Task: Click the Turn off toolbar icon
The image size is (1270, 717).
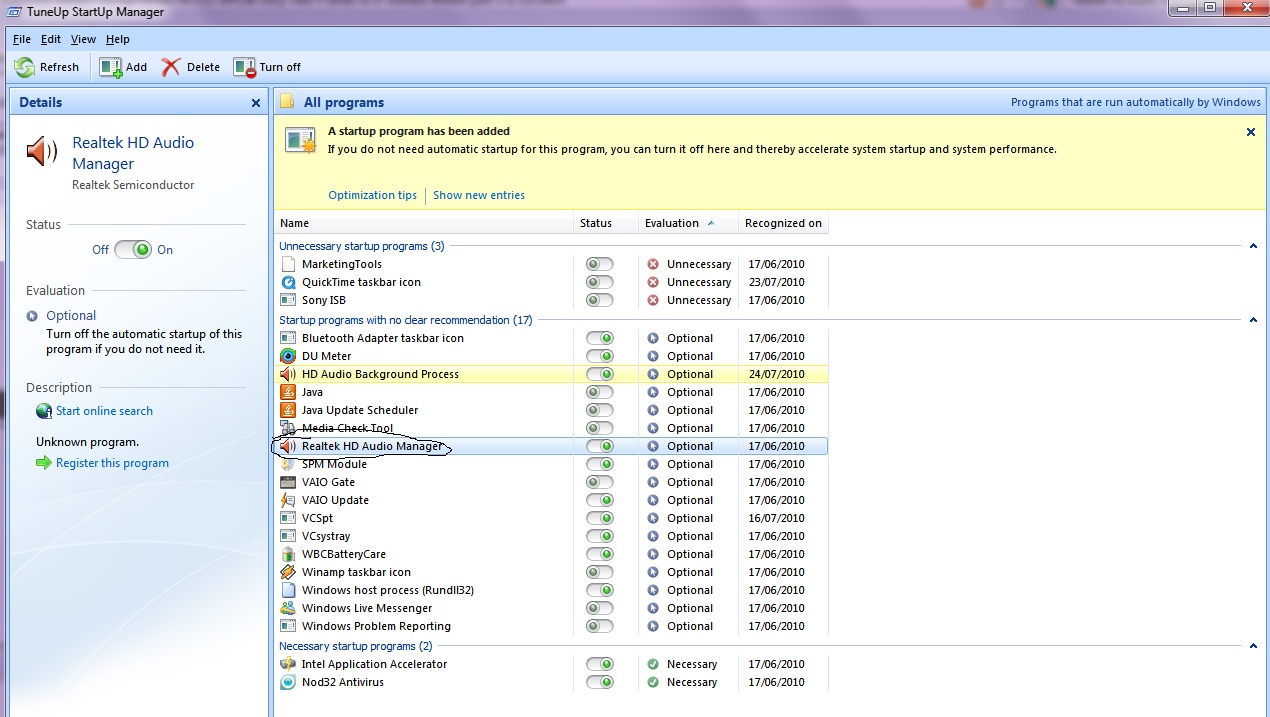Action: point(245,67)
